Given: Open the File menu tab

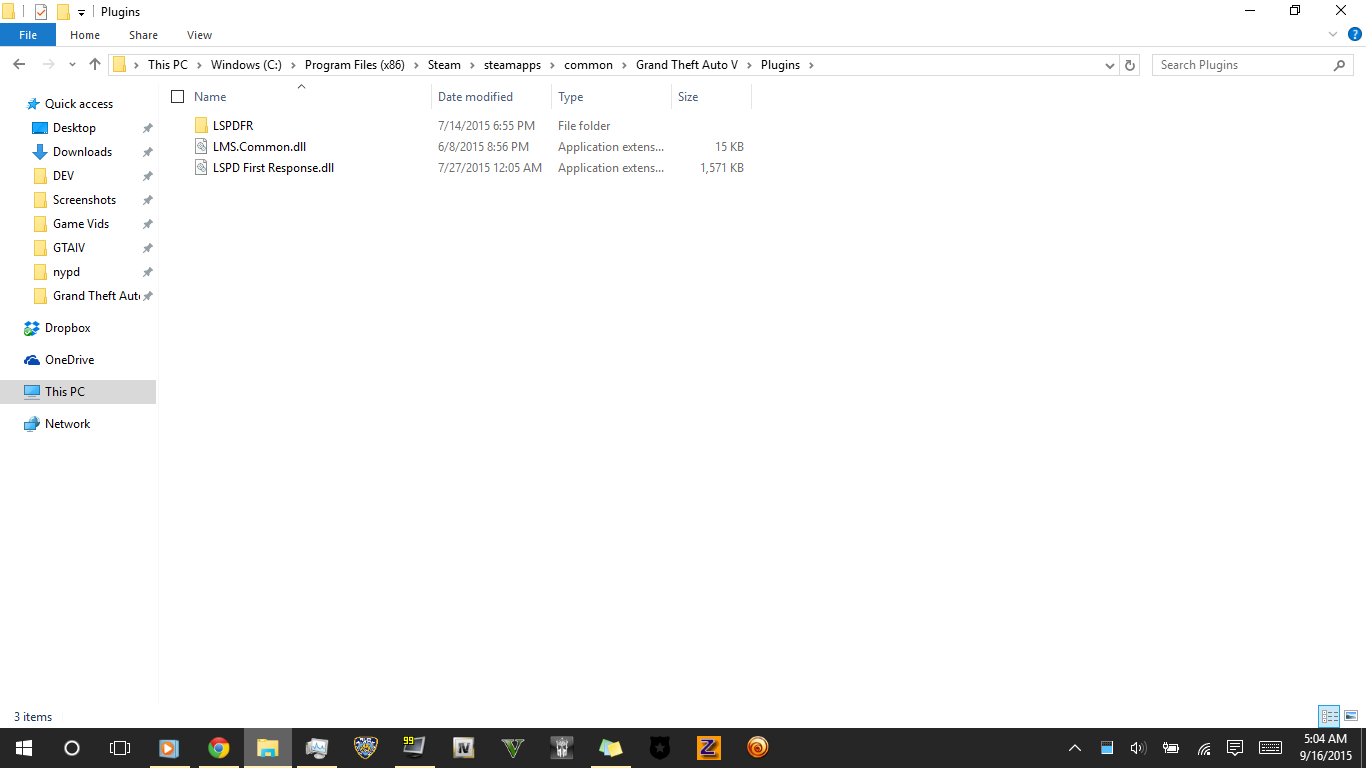Looking at the screenshot, I should tap(28, 35).
